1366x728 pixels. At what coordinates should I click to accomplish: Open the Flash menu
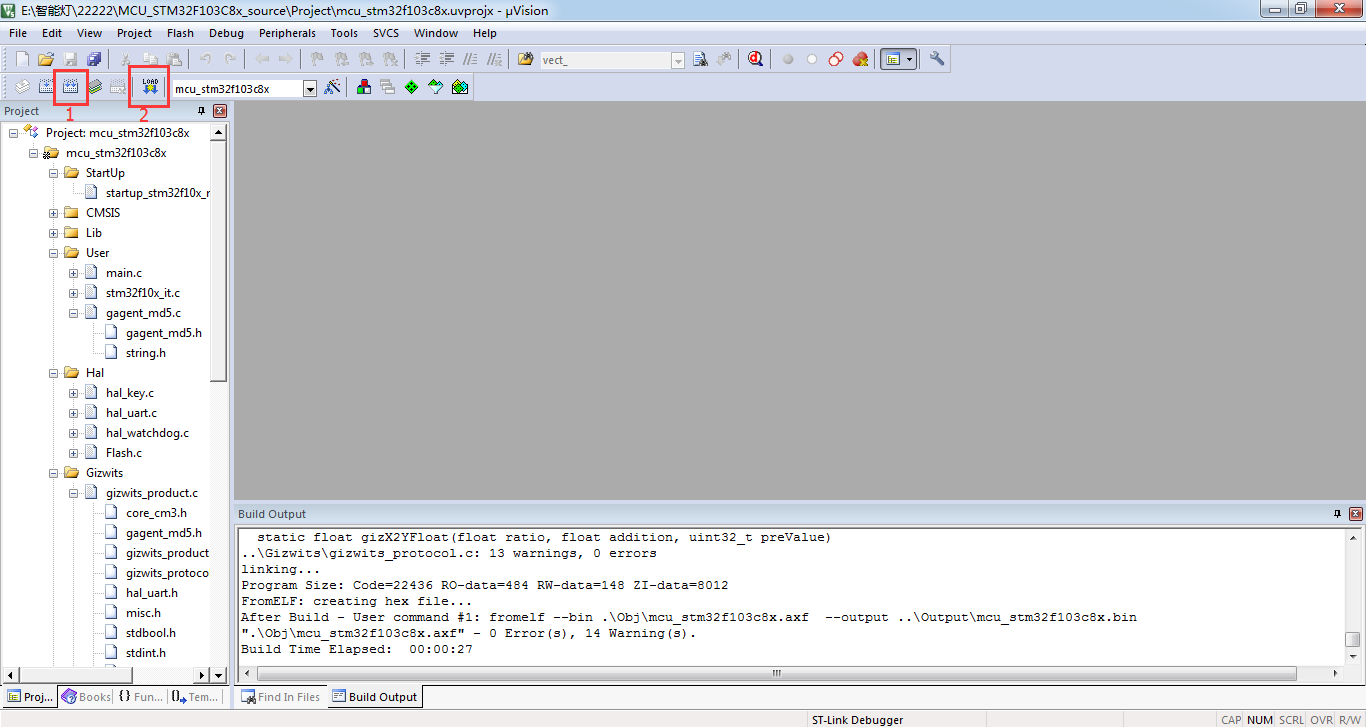coord(180,33)
